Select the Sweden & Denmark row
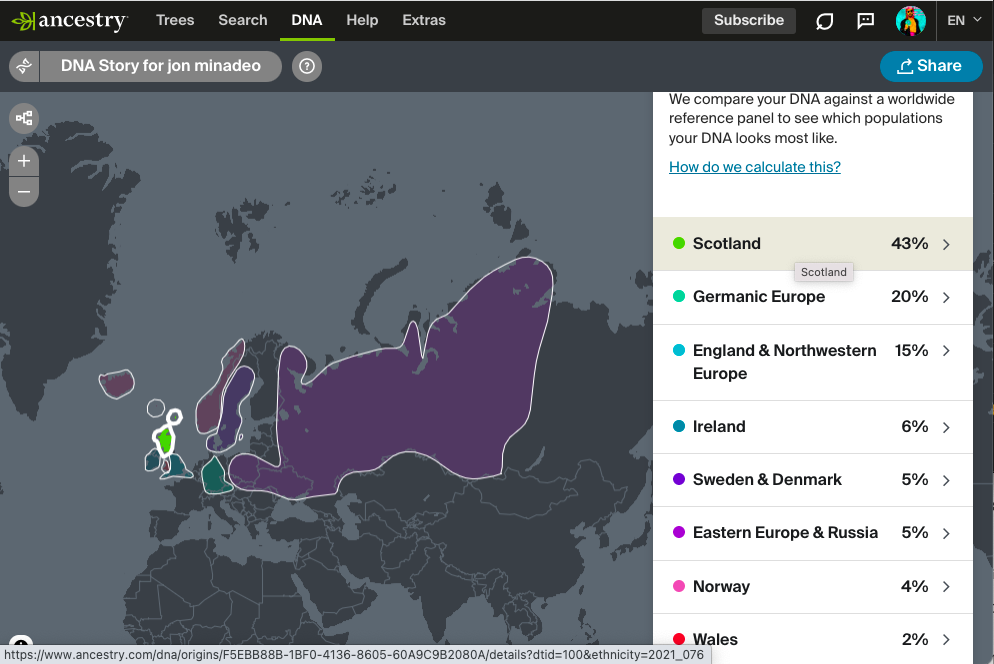Viewport: 994px width, 664px height. click(813, 480)
